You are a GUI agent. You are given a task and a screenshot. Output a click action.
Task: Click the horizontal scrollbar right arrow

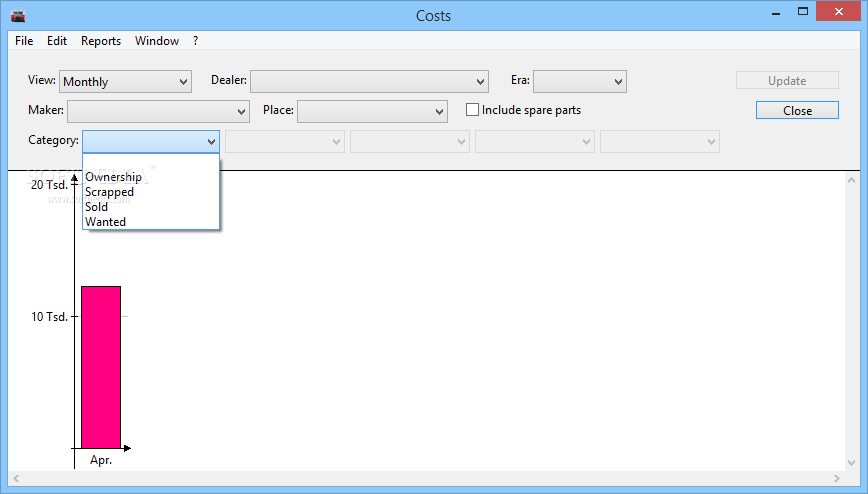tap(836, 478)
